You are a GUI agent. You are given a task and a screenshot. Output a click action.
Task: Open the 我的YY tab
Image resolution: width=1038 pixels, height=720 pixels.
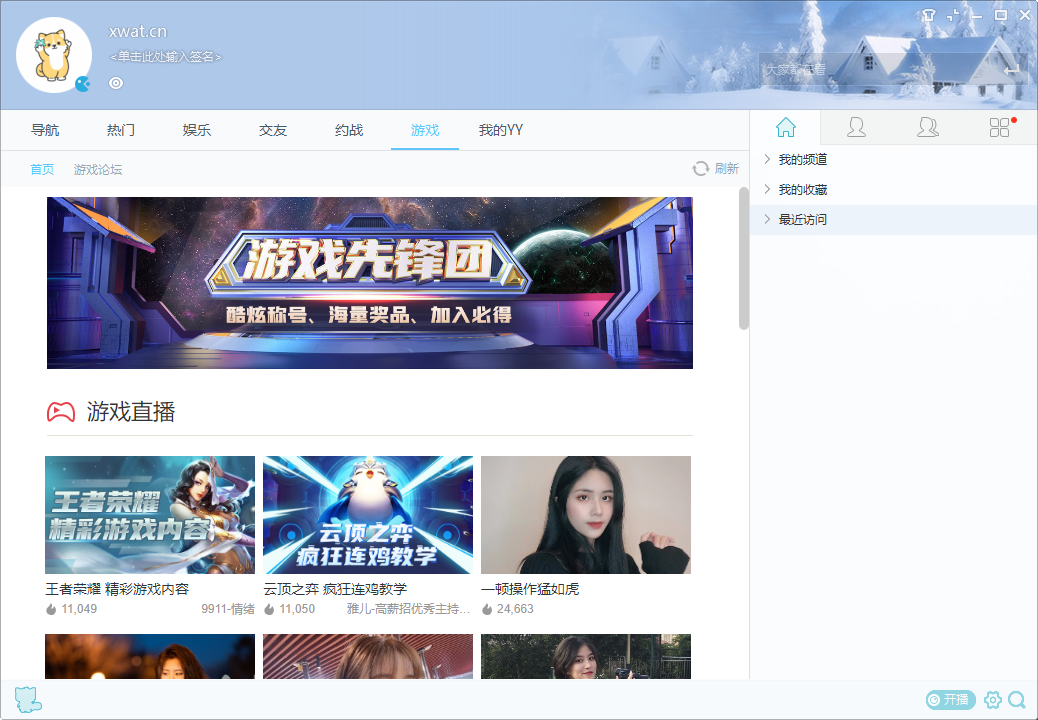pyautogui.click(x=501, y=130)
